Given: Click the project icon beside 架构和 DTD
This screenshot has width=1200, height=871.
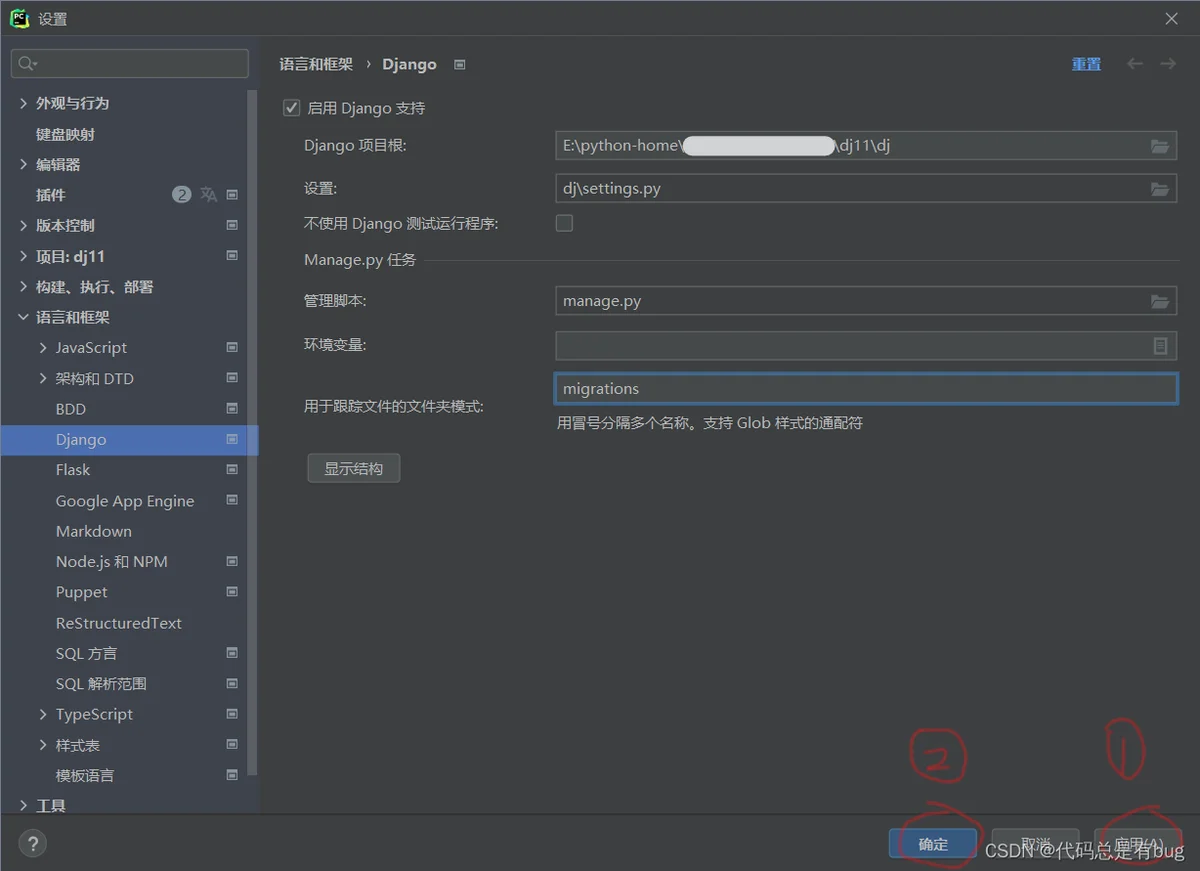Looking at the screenshot, I should [x=232, y=378].
